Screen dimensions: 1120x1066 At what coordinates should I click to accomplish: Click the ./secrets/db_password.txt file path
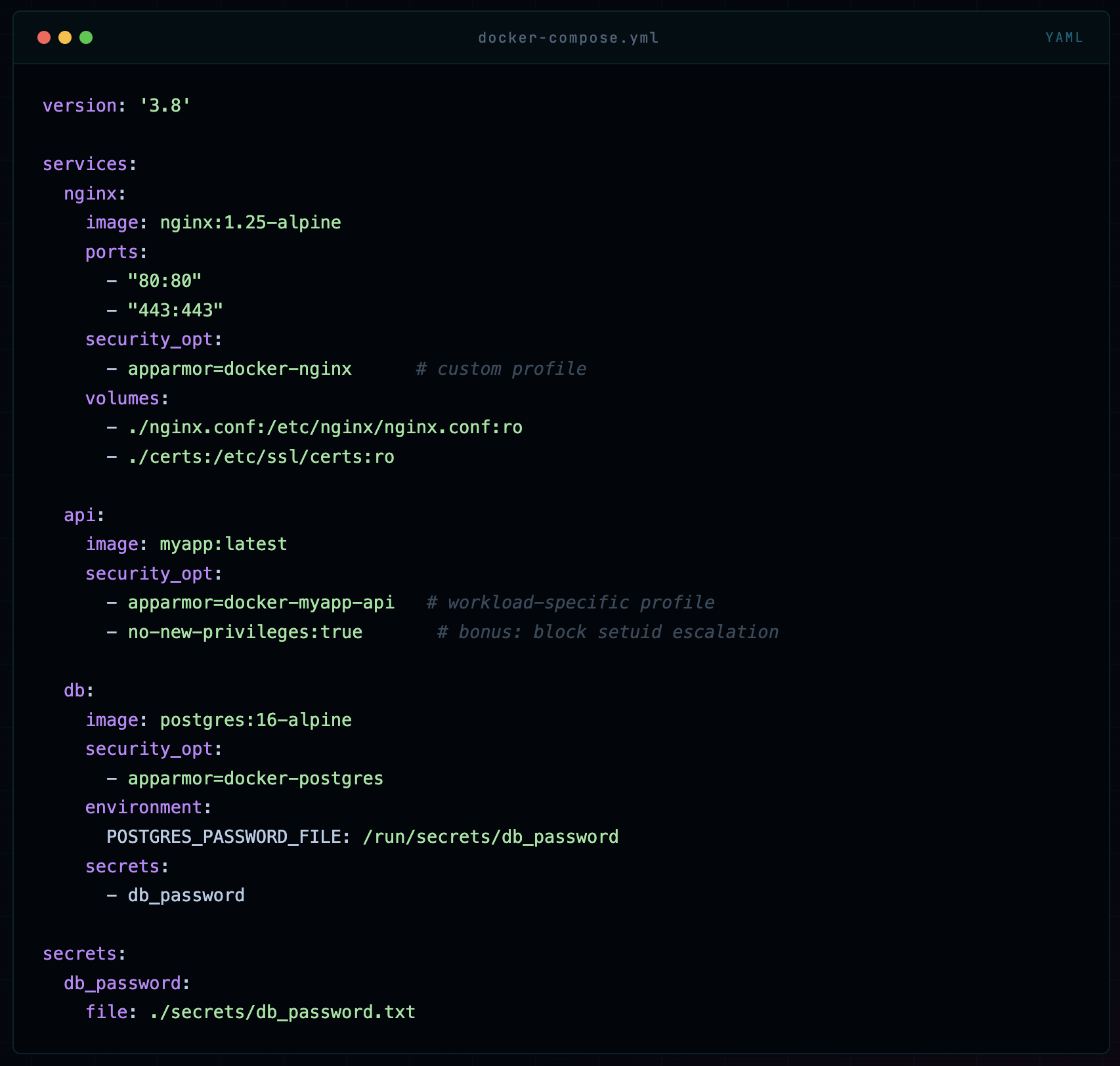click(x=282, y=1012)
